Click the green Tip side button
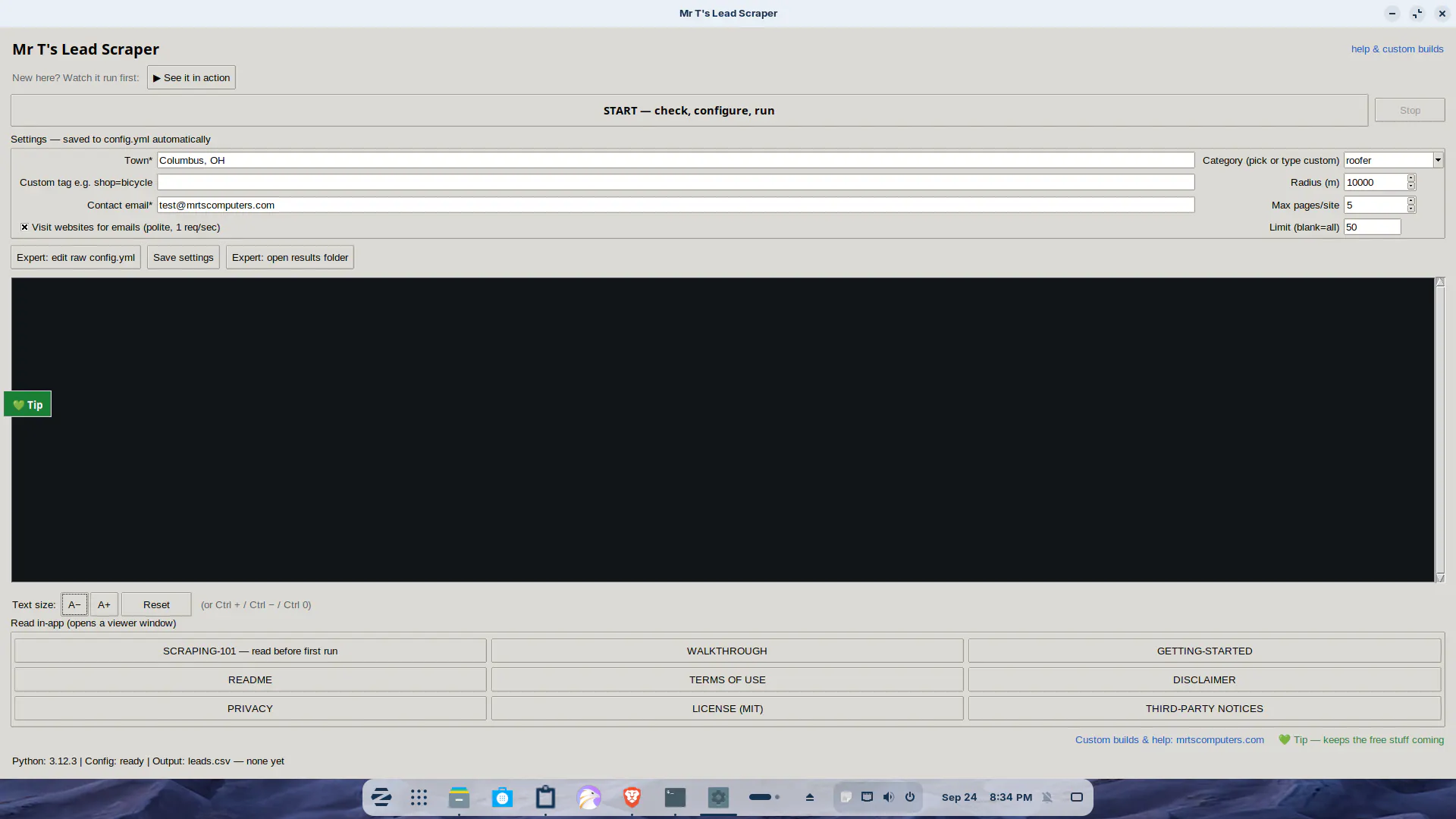Image resolution: width=1456 pixels, height=819 pixels. click(x=28, y=404)
